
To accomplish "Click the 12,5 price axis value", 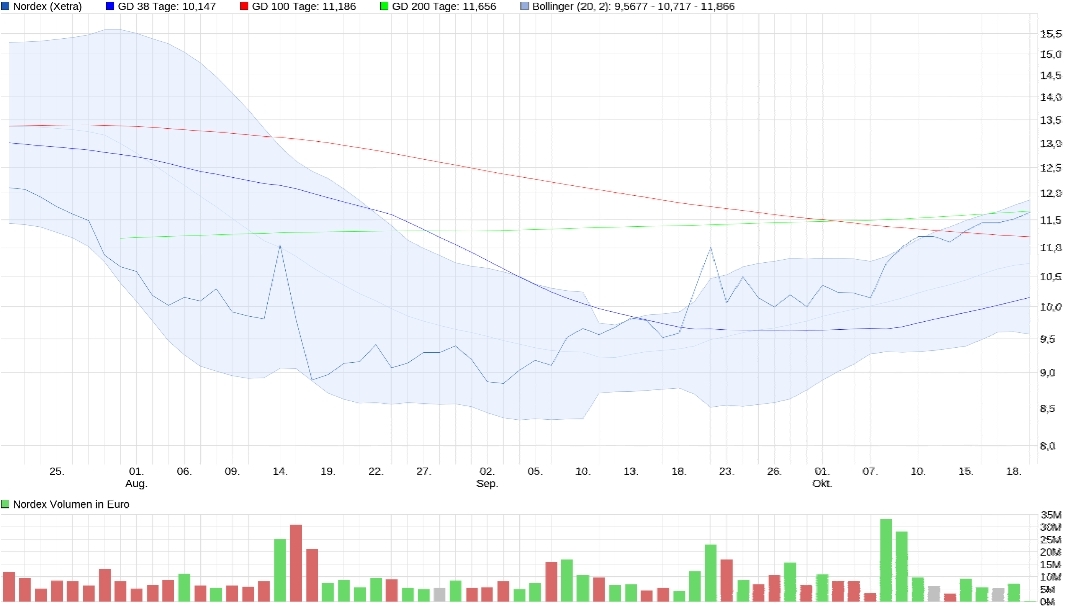I will [x=1050, y=167].
